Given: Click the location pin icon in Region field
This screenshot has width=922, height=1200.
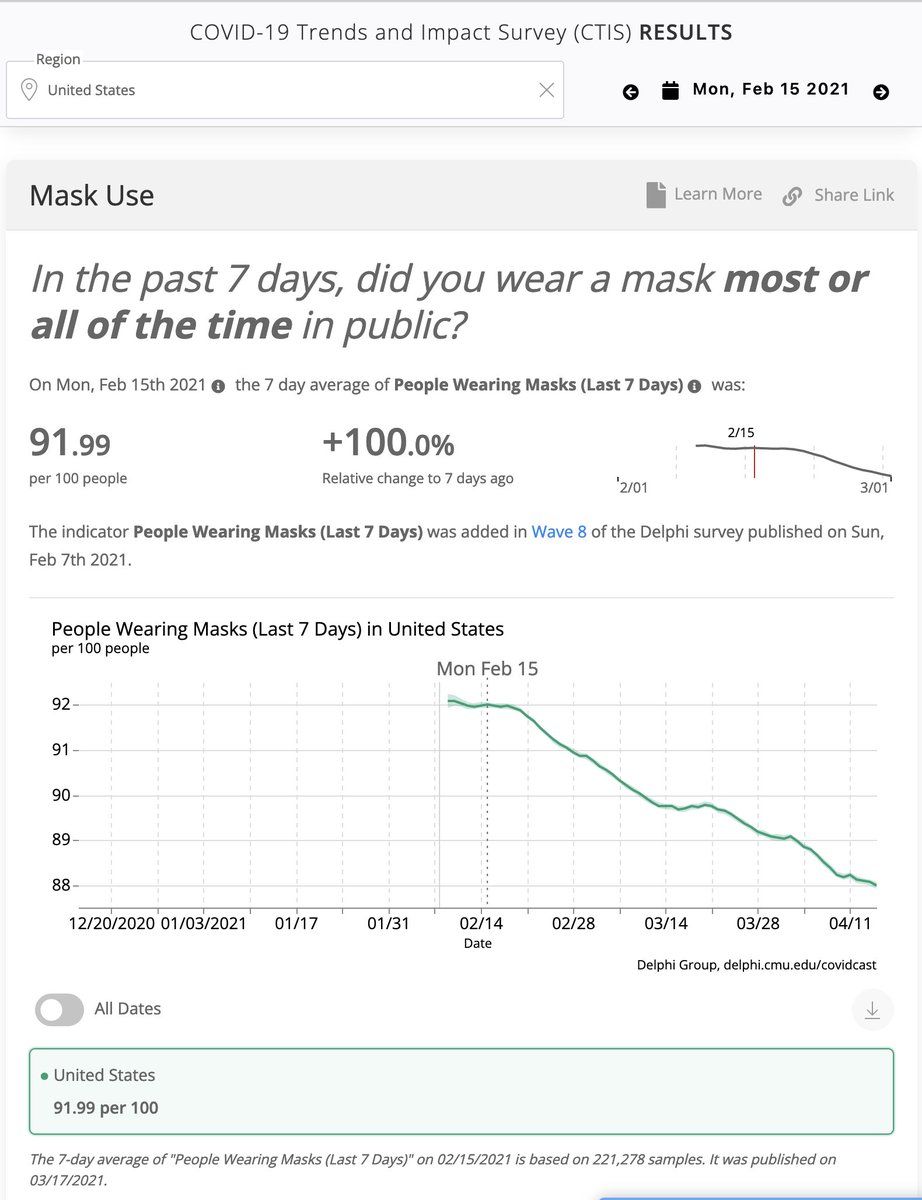Looking at the screenshot, I should pyautogui.click(x=28, y=90).
